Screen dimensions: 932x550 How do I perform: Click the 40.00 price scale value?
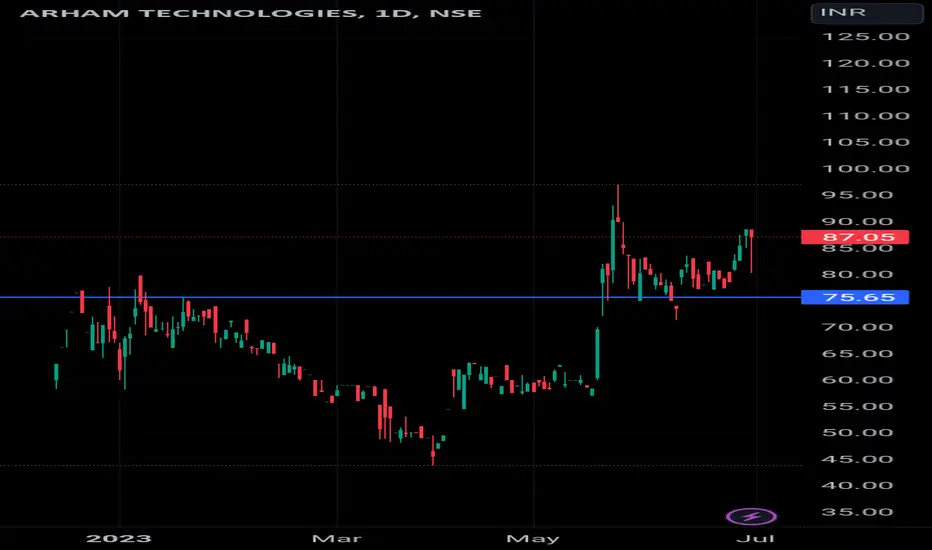click(857, 485)
